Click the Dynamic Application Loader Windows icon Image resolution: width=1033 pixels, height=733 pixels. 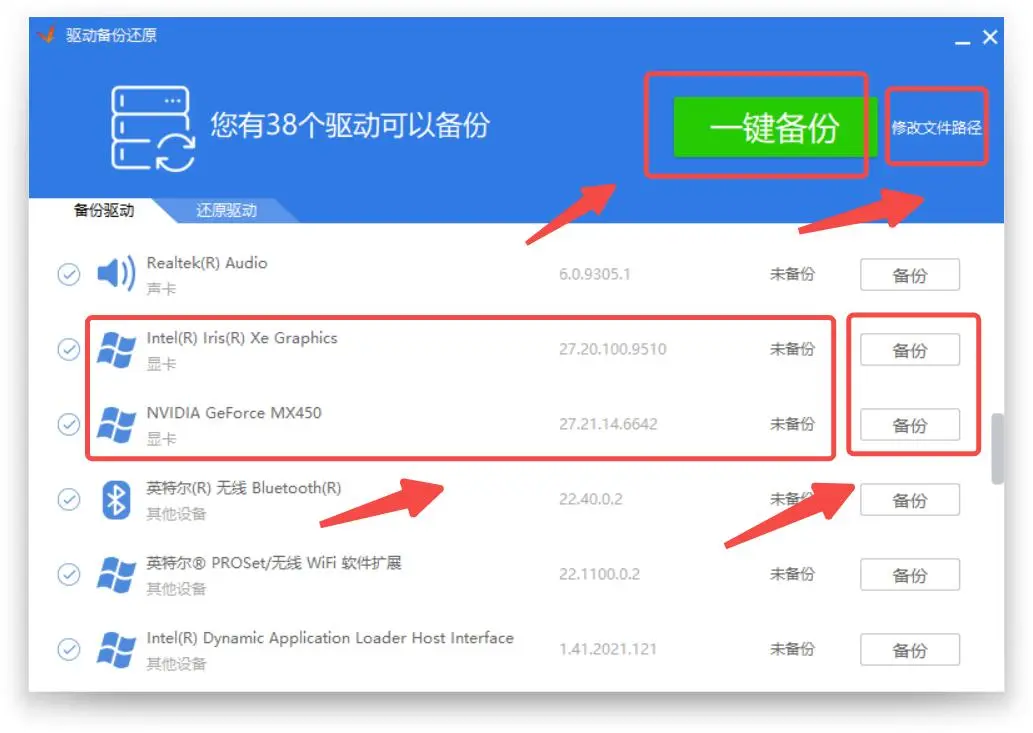(x=116, y=650)
